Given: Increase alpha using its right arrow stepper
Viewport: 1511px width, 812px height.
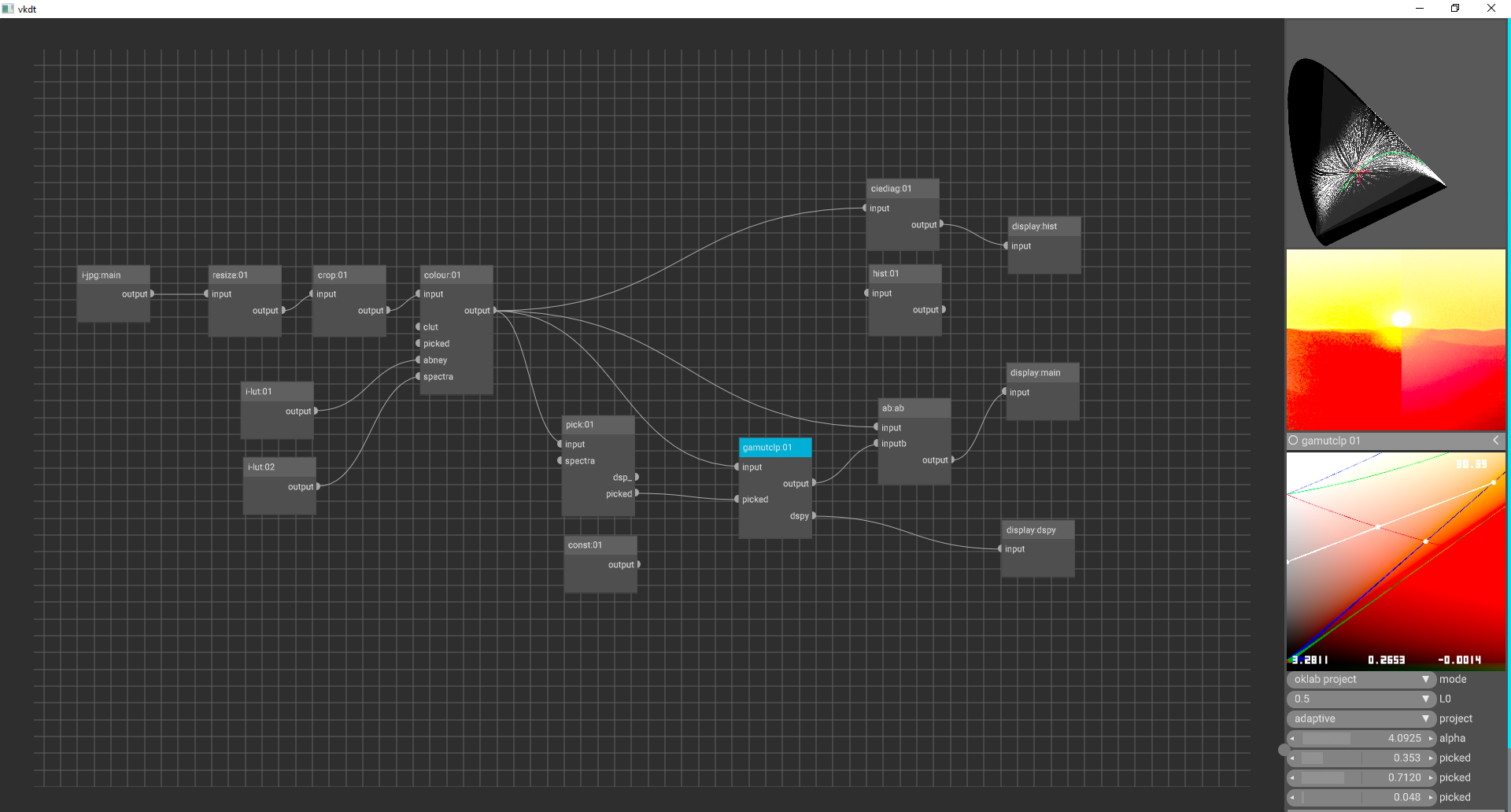Looking at the screenshot, I should click(1432, 738).
